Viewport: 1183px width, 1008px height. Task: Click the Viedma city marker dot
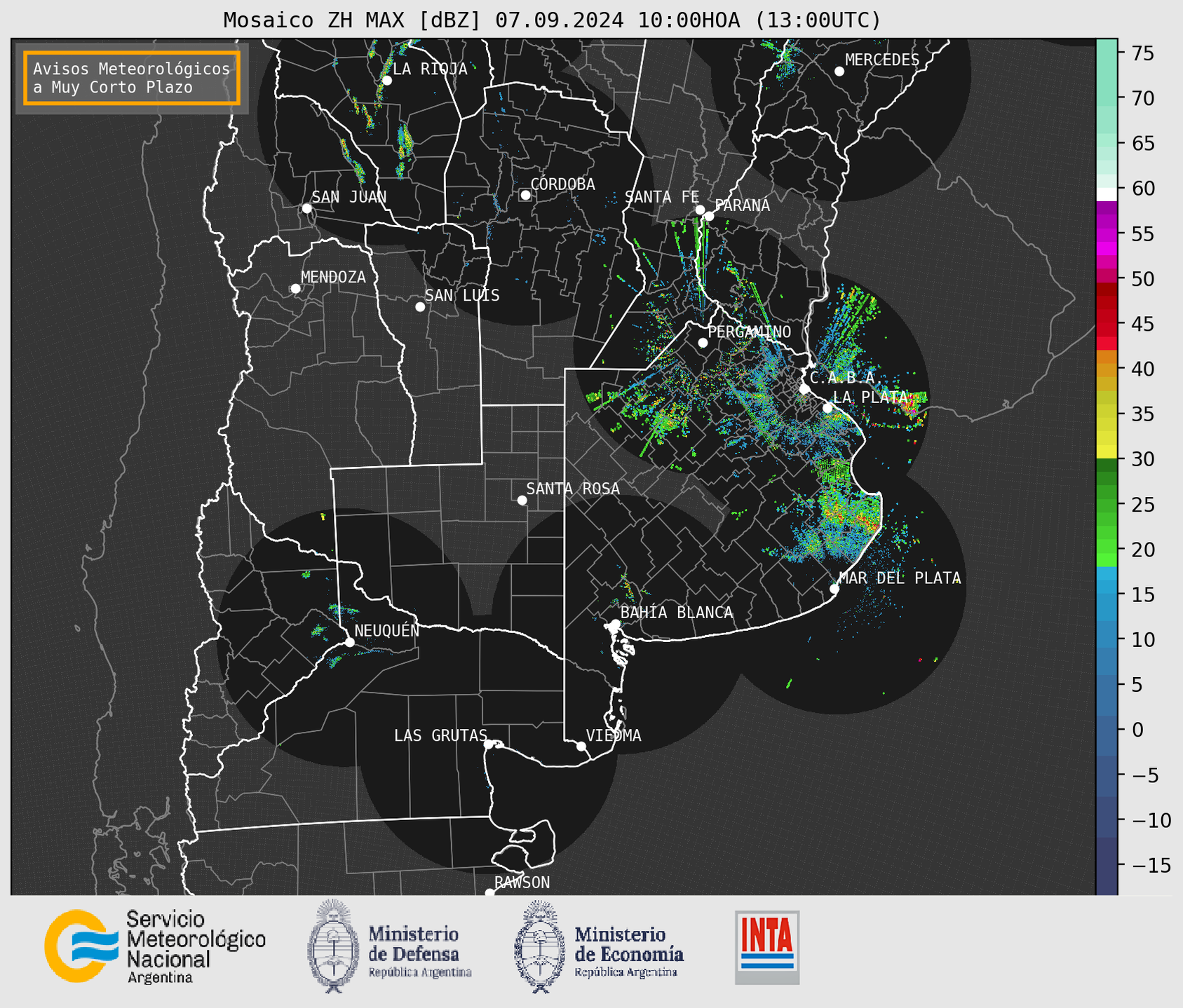click(x=581, y=747)
